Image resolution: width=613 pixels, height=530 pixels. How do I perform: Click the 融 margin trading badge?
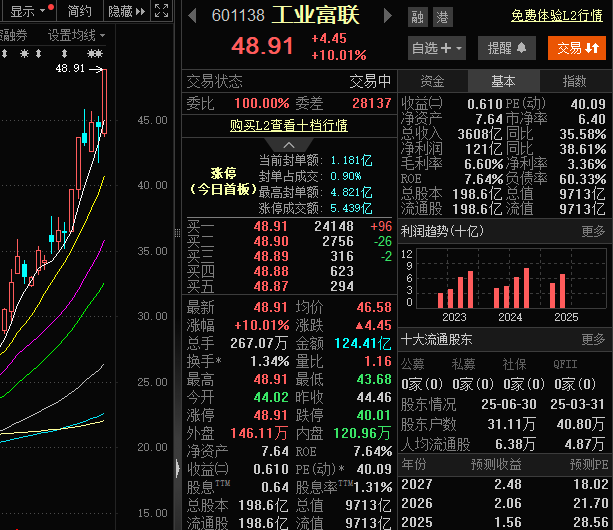tap(417, 16)
